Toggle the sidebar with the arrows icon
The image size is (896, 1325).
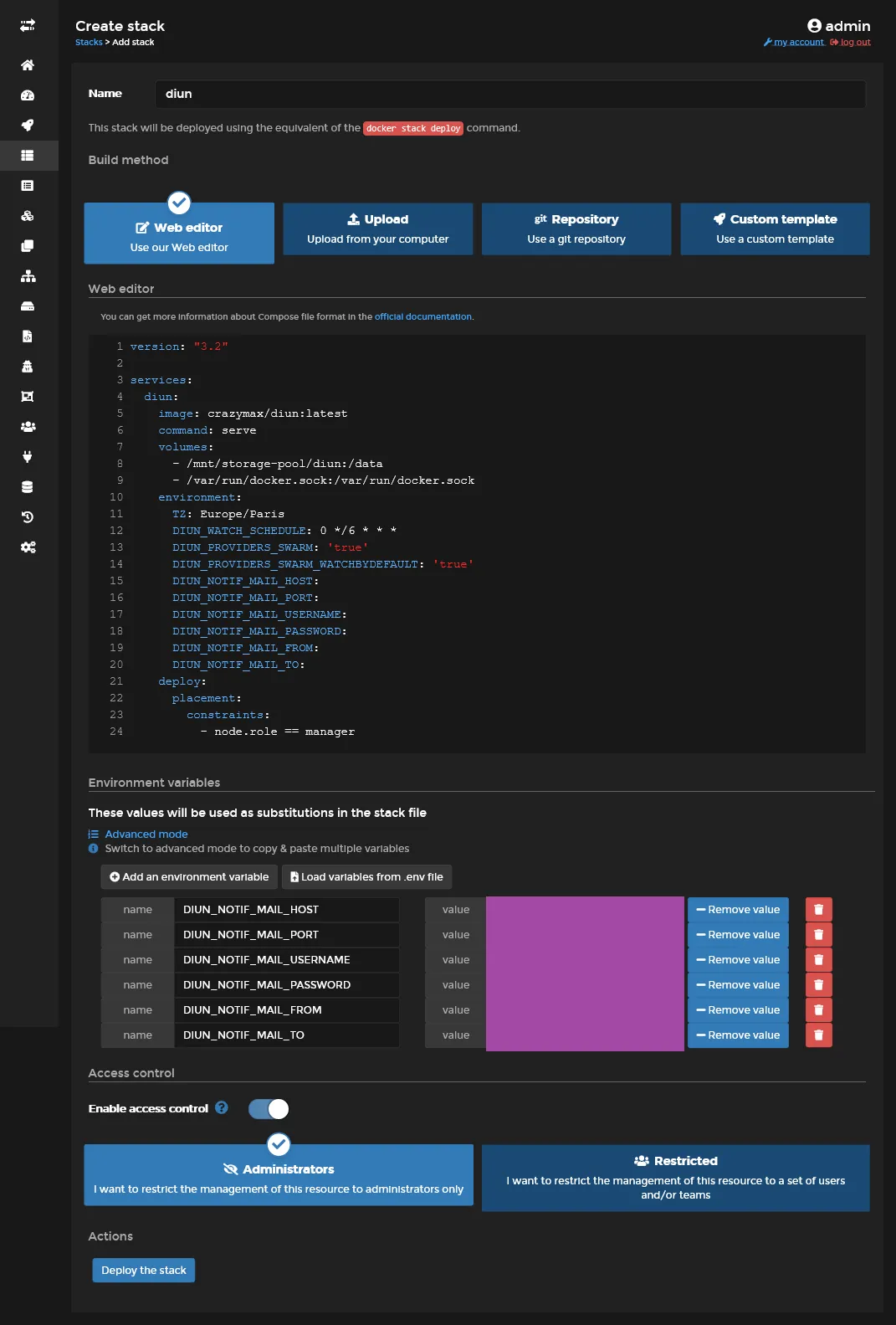28,25
